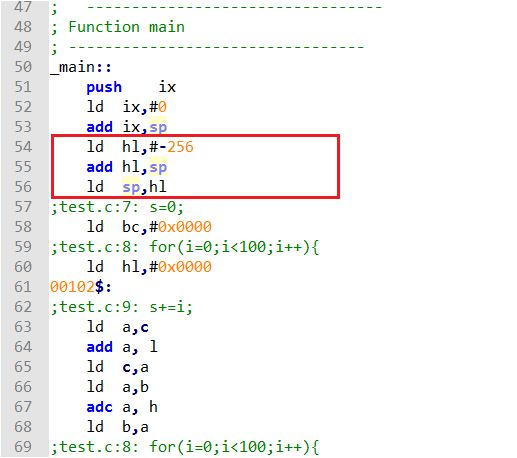Click the 'add ix,sp' instruction

127,127
